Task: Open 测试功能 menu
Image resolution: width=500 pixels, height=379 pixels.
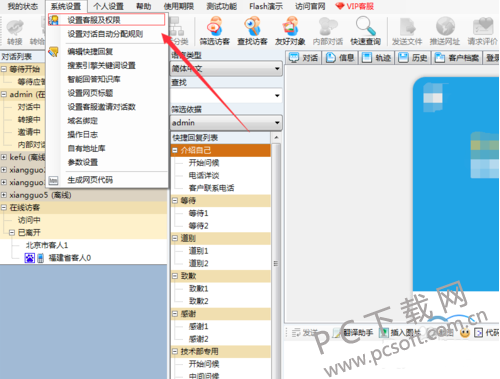Action: point(222,6)
